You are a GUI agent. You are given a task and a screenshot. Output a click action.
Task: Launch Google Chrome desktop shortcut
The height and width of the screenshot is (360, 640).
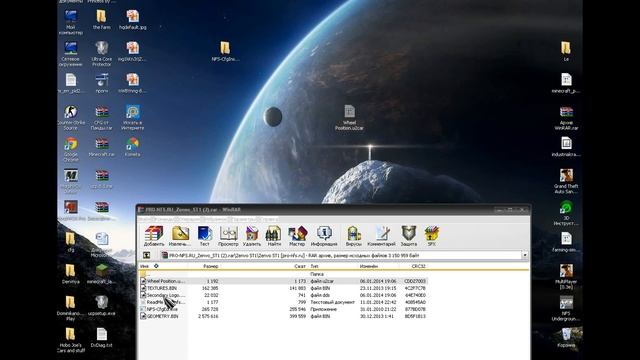[71, 149]
